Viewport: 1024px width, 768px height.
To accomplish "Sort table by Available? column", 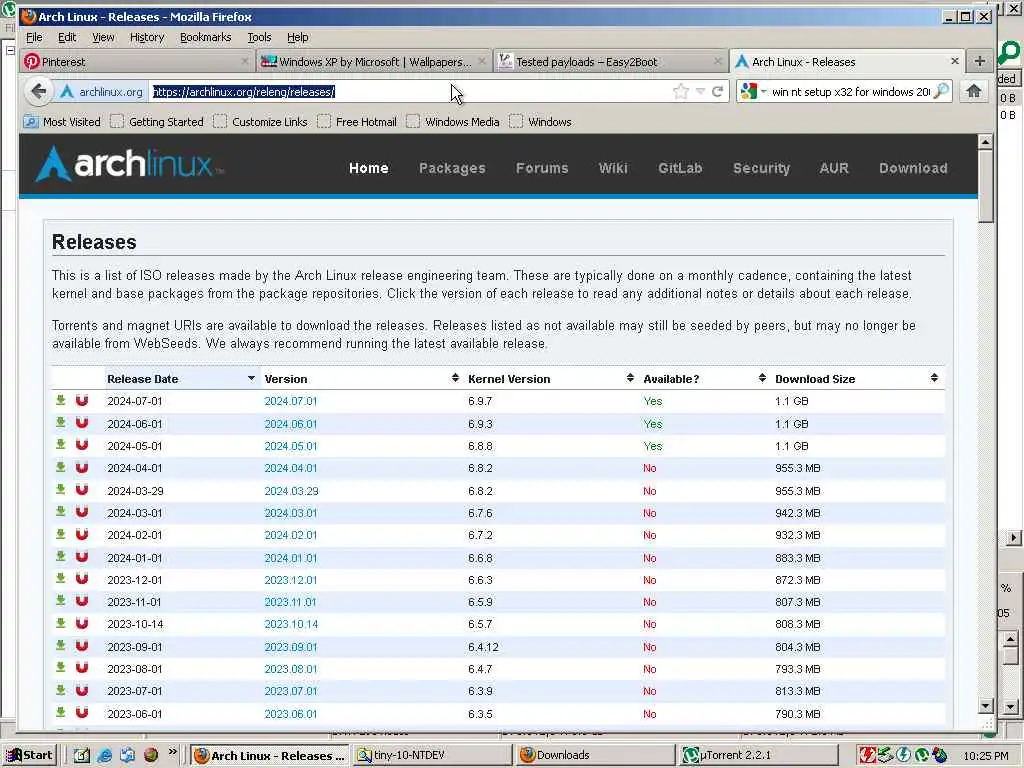I will (705, 379).
